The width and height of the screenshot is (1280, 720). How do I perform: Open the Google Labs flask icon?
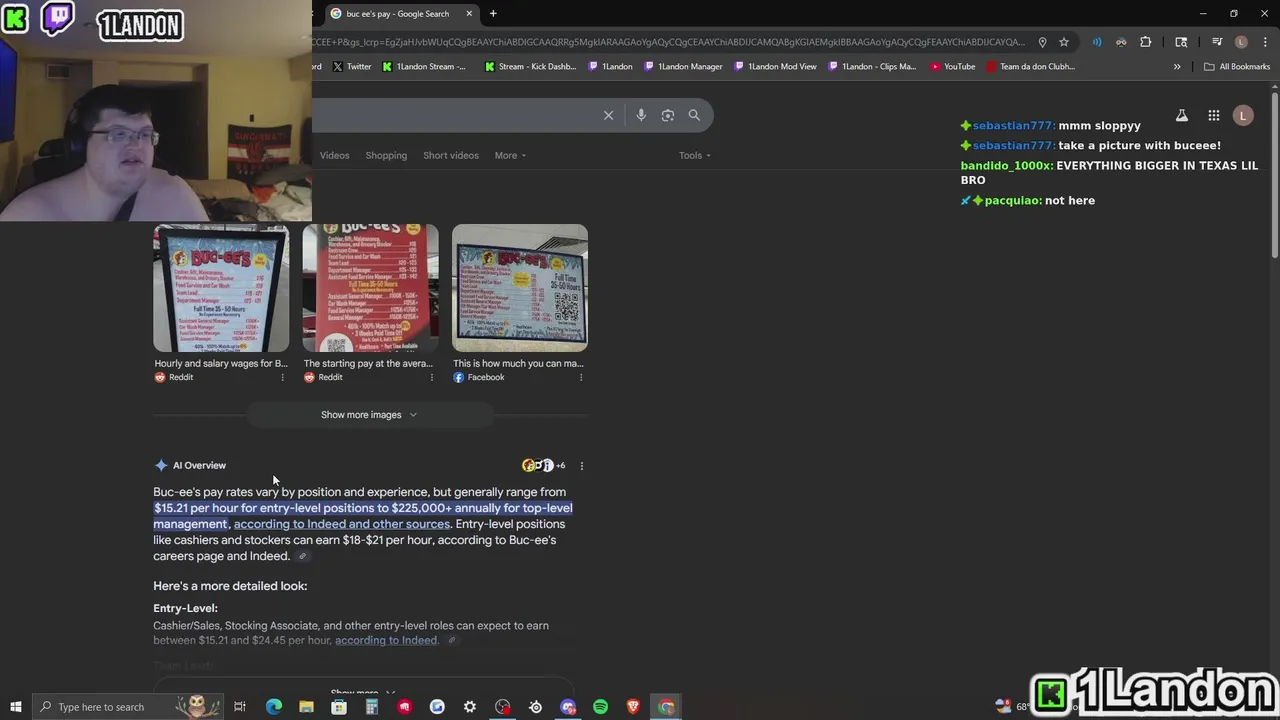[x=1182, y=116]
